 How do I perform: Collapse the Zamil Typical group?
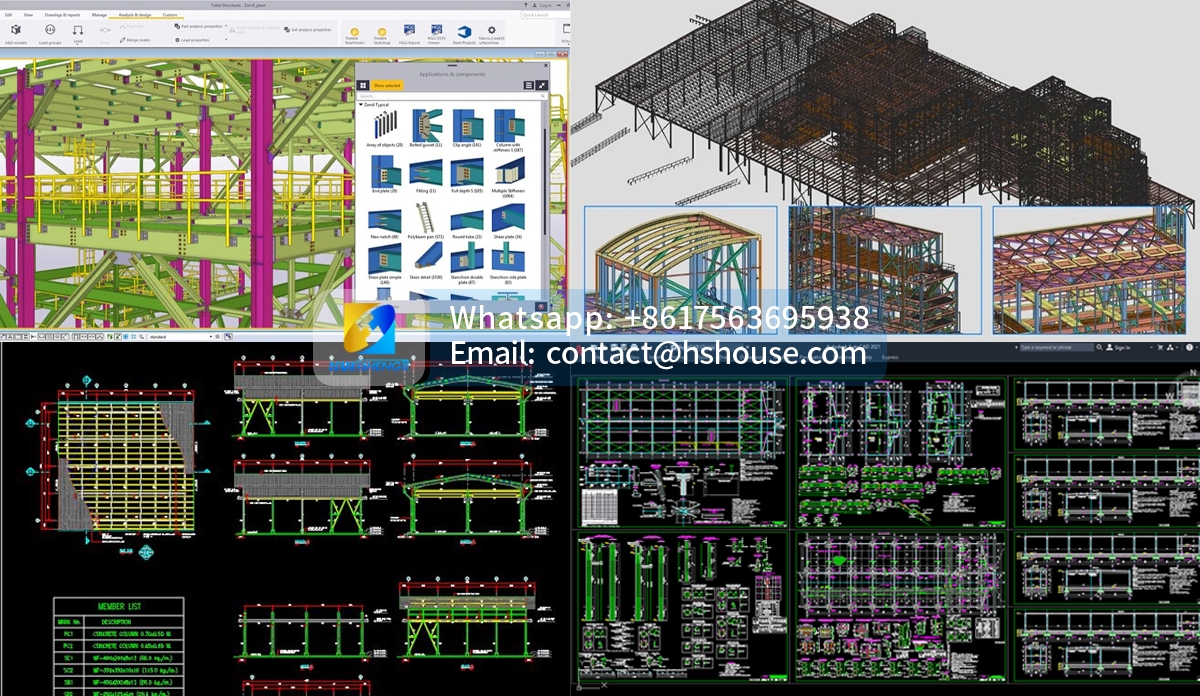pyautogui.click(x=360, y=104)
